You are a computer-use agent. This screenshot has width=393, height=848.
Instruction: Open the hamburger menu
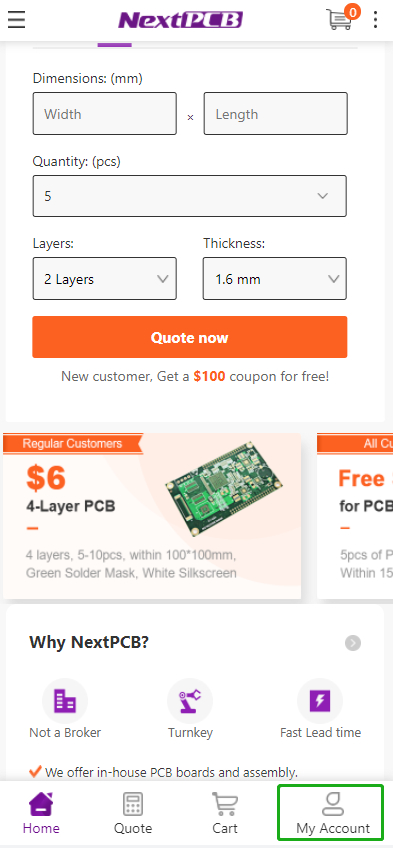(17, 20)
